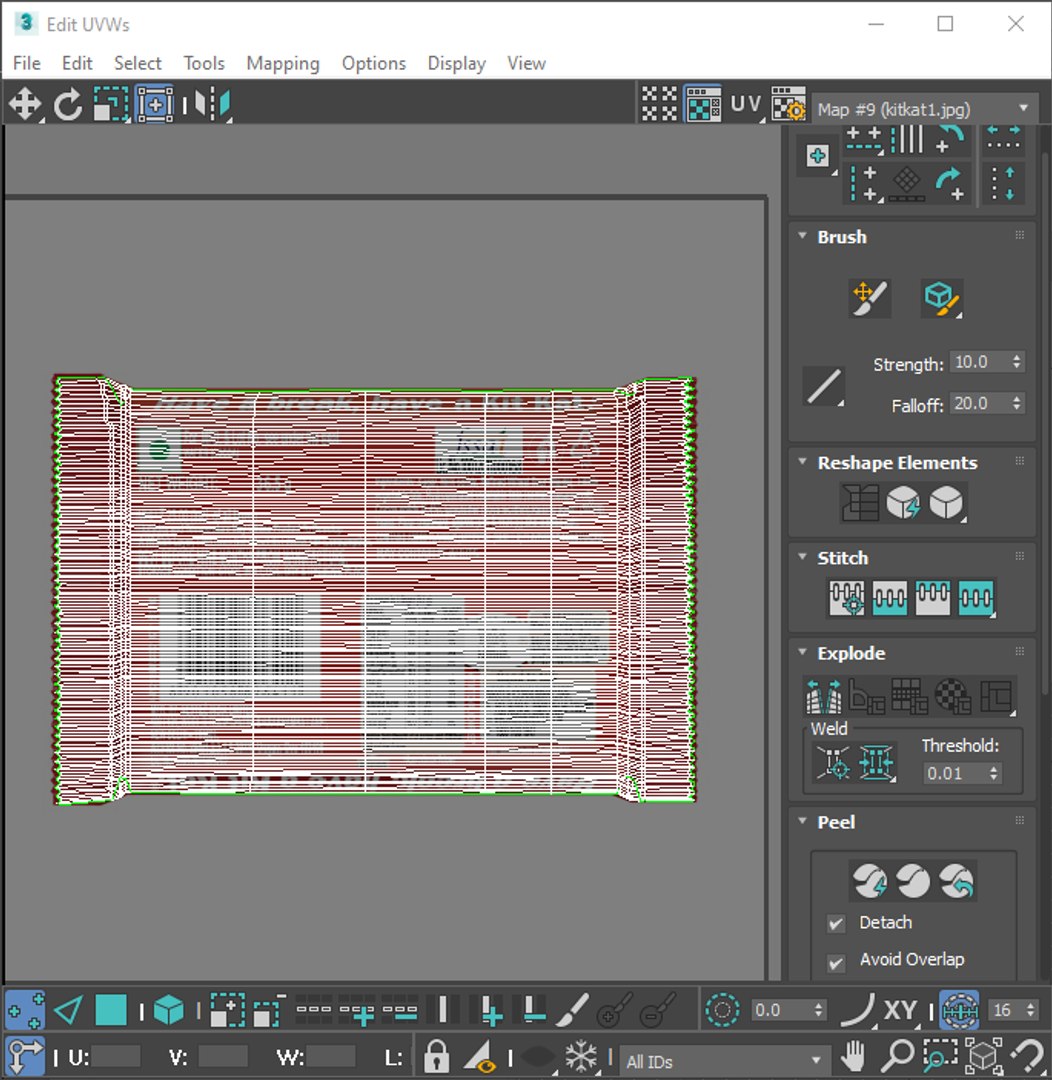Screen dimensions: 1052x1080
Task: Click the Zoom Extents cube icon
Action: coord(983,1055)
